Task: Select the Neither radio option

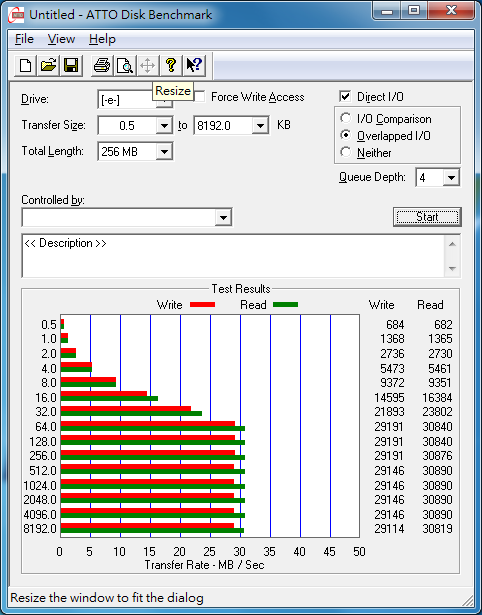Action: pos(346,152)
